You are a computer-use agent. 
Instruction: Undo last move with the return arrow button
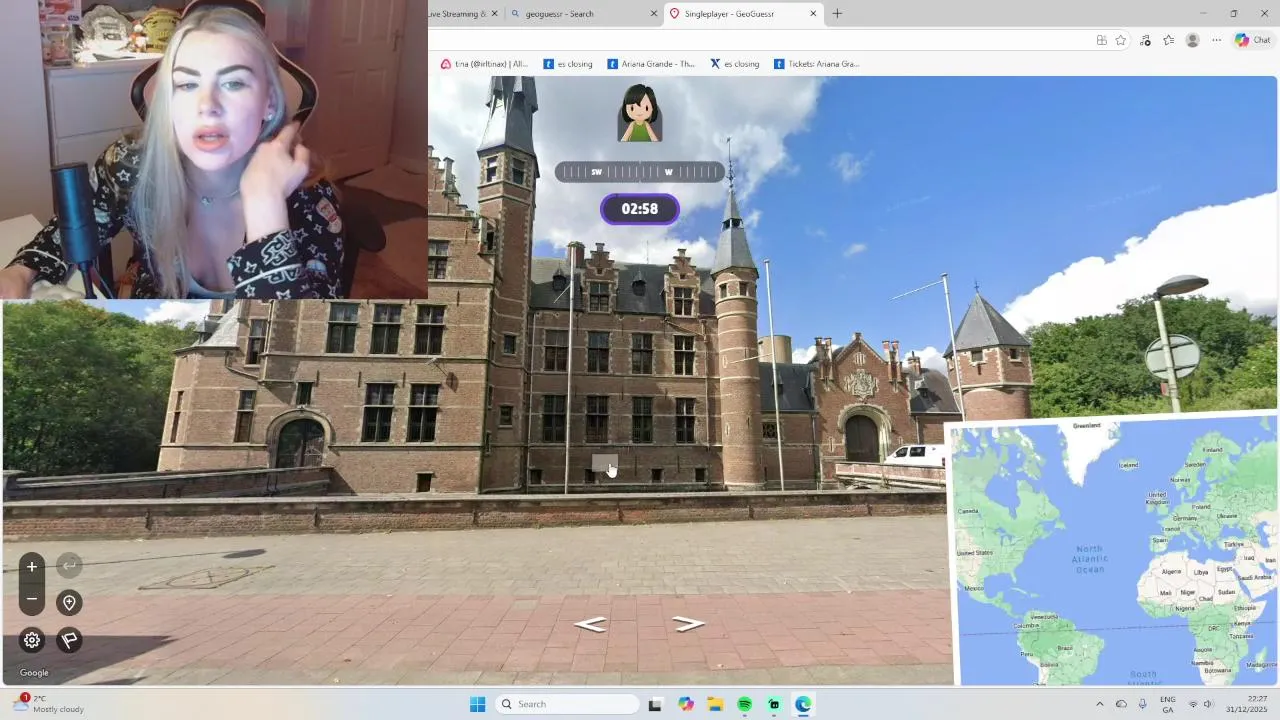[69, 567]
